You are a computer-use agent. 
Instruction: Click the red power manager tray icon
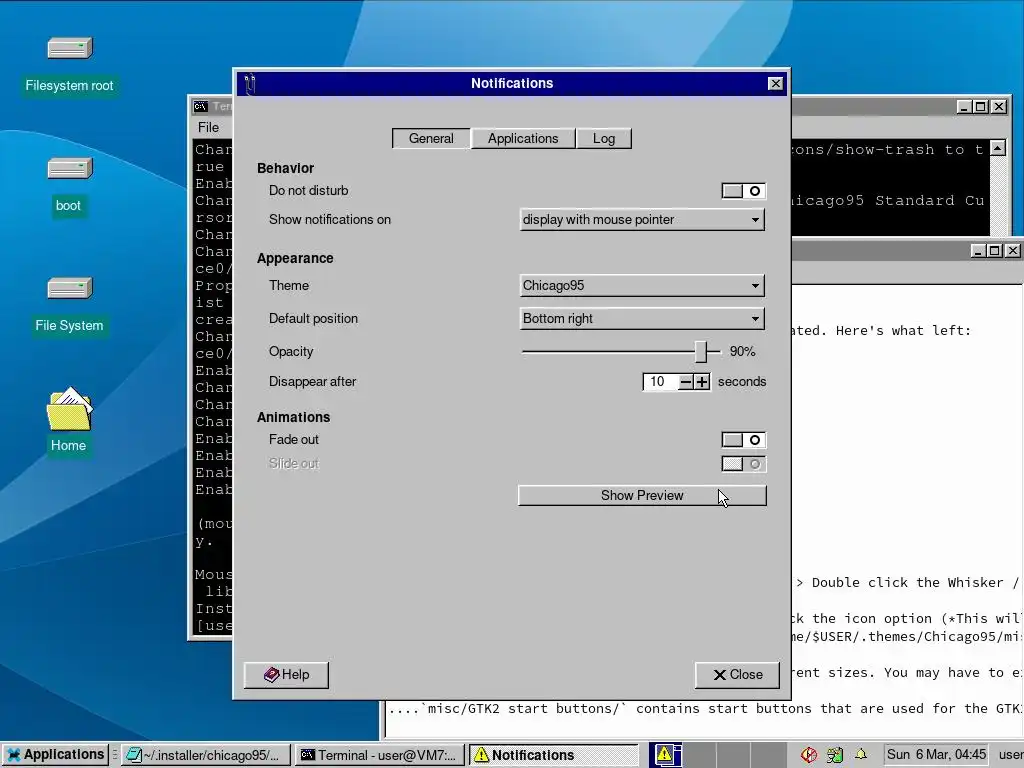pos(808,755)
